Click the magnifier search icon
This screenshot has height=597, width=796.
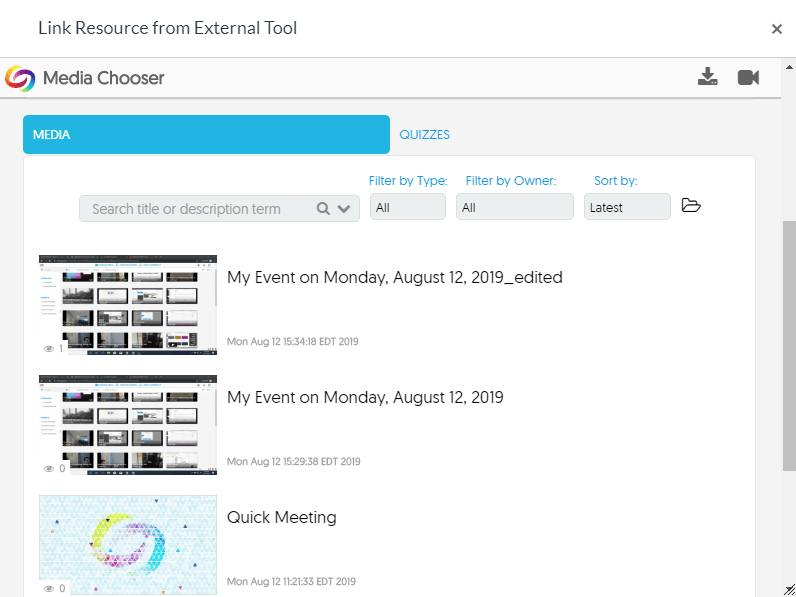[323, 209]
